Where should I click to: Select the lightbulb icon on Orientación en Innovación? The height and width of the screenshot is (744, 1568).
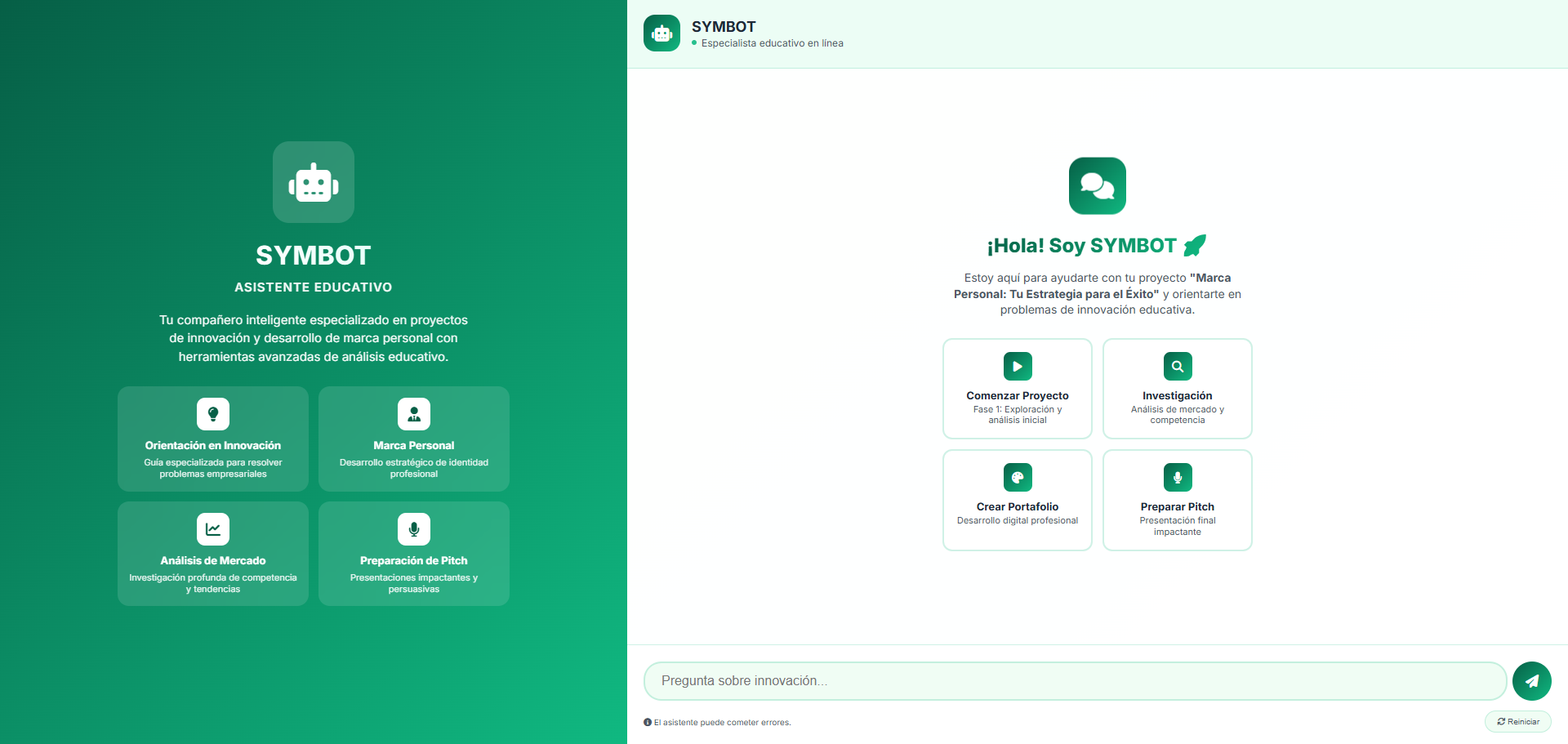point(212,414)
